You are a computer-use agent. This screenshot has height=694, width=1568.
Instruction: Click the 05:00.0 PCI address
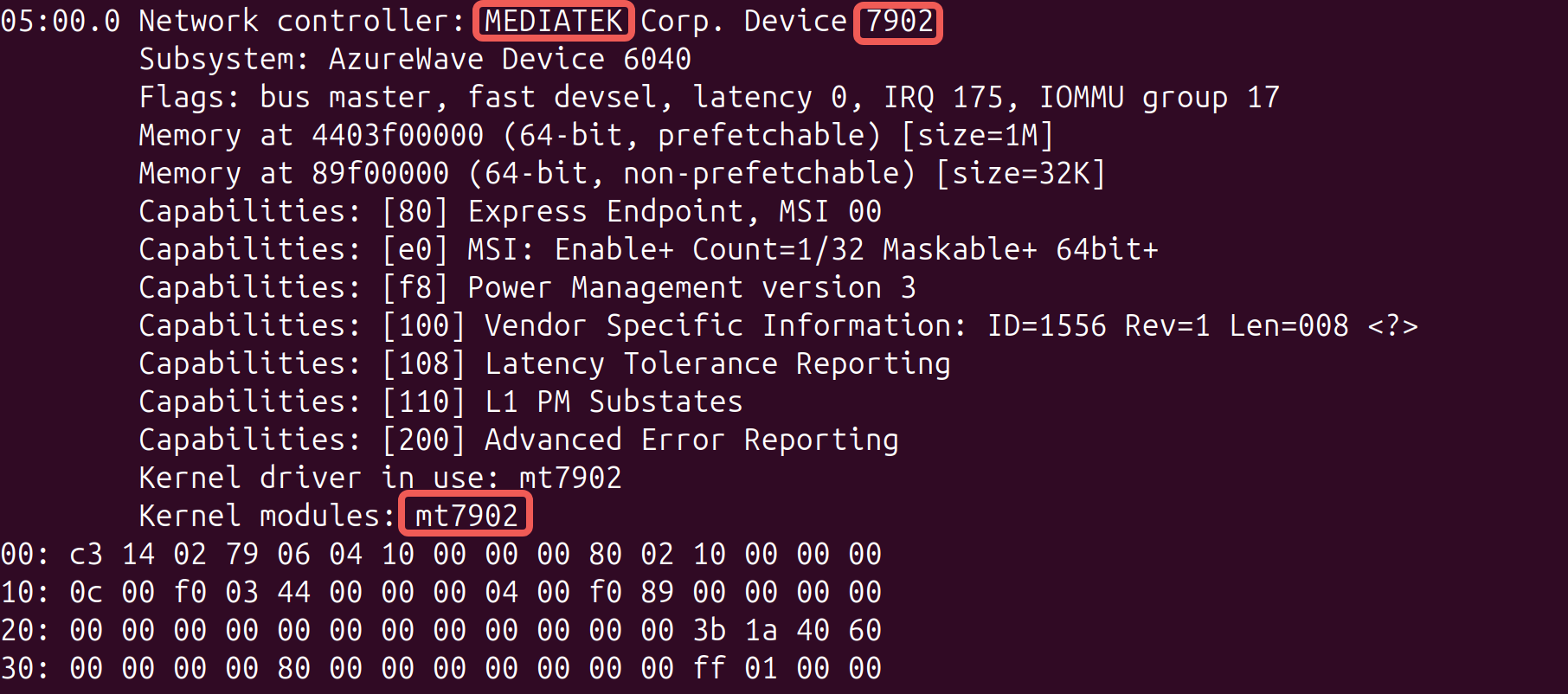[x=61, y=21]
